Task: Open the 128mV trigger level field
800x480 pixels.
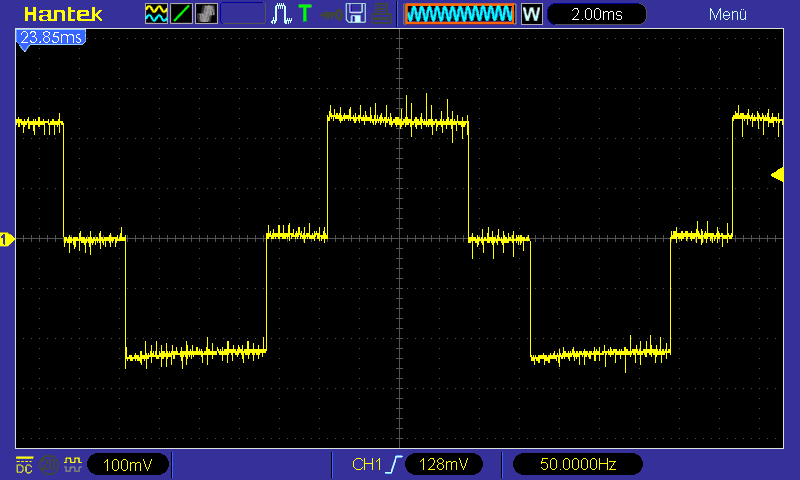Action: (443, 465)
